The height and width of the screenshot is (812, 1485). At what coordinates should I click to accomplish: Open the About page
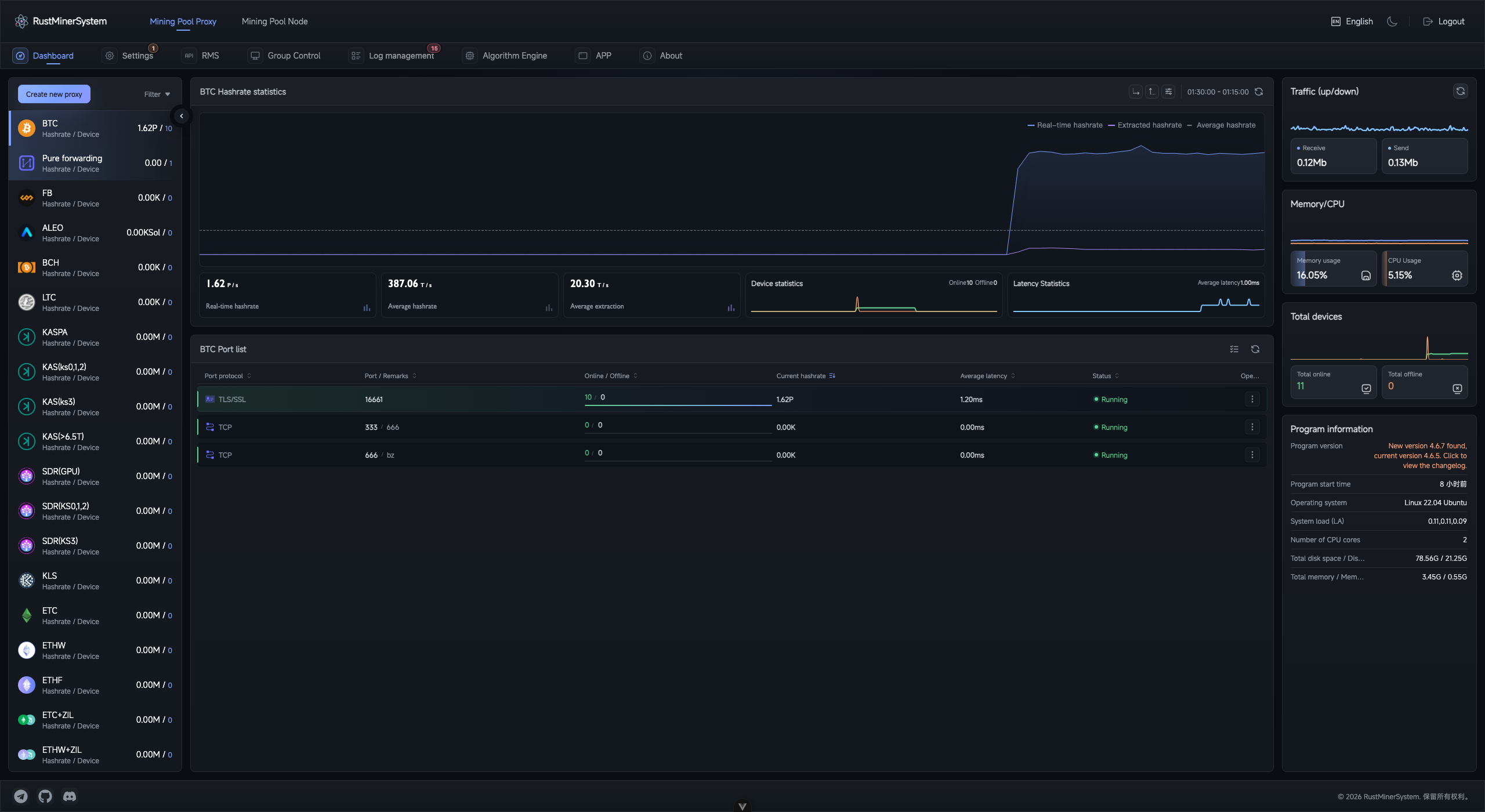click(x=661, y=56)
